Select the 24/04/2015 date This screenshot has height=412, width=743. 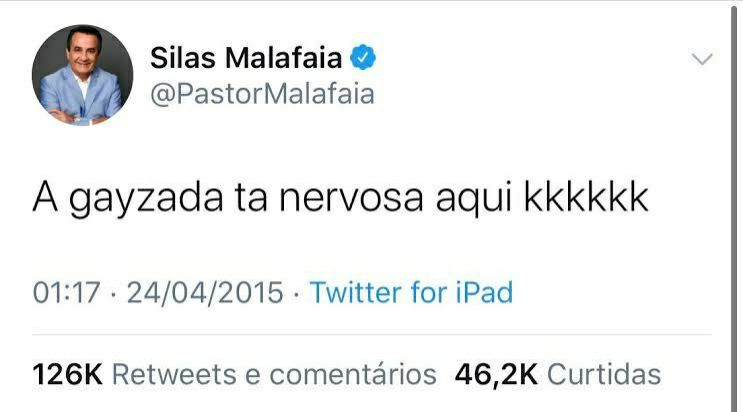pyautogui.click(x=205, y=292)
